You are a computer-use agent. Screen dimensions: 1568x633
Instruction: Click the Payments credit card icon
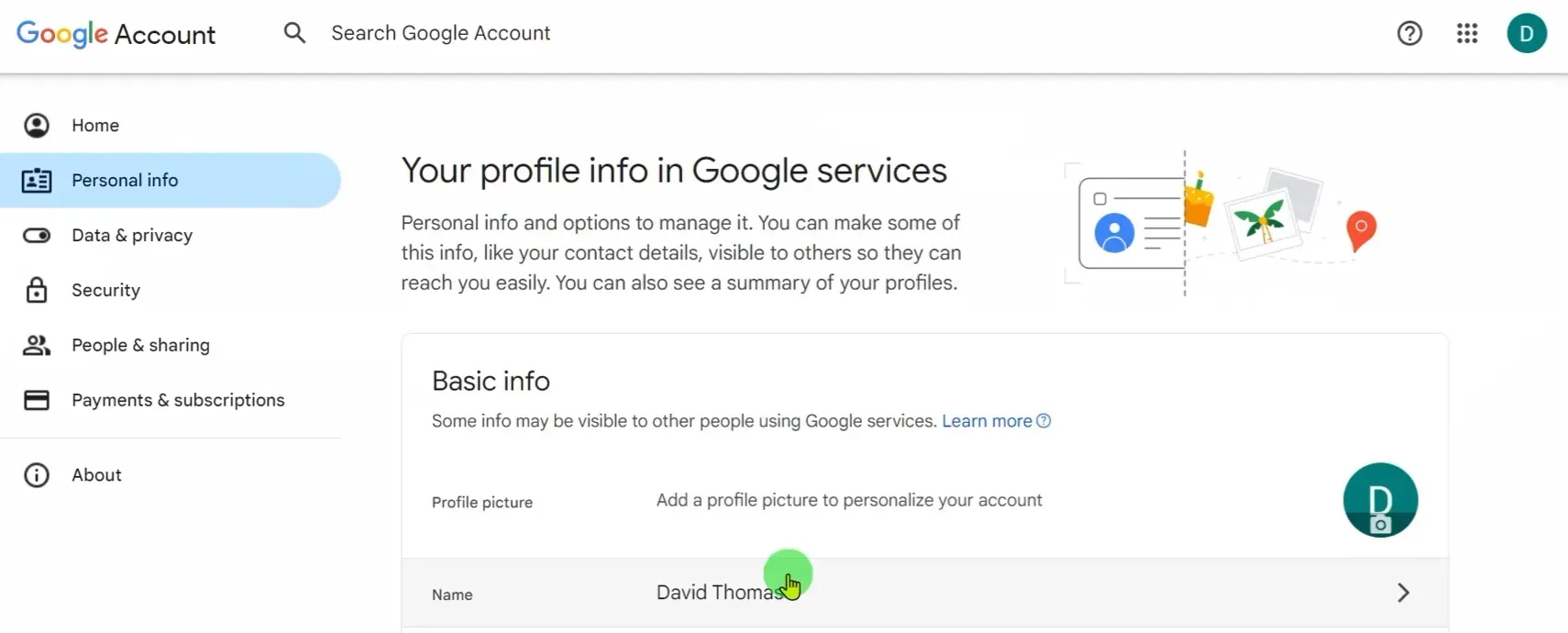pos(37,400)
